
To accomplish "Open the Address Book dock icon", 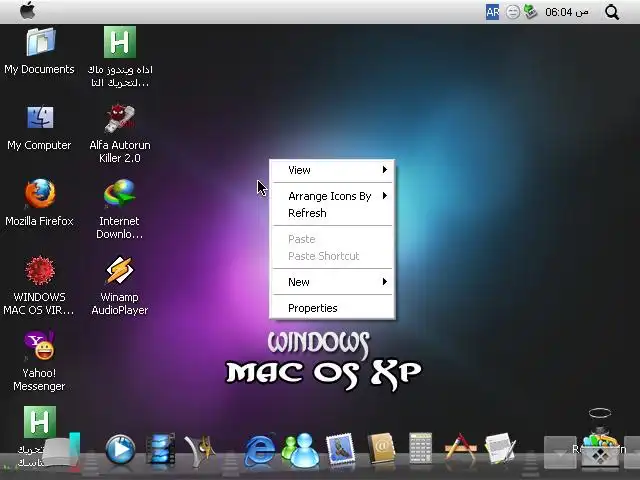I will click(380, 449).
